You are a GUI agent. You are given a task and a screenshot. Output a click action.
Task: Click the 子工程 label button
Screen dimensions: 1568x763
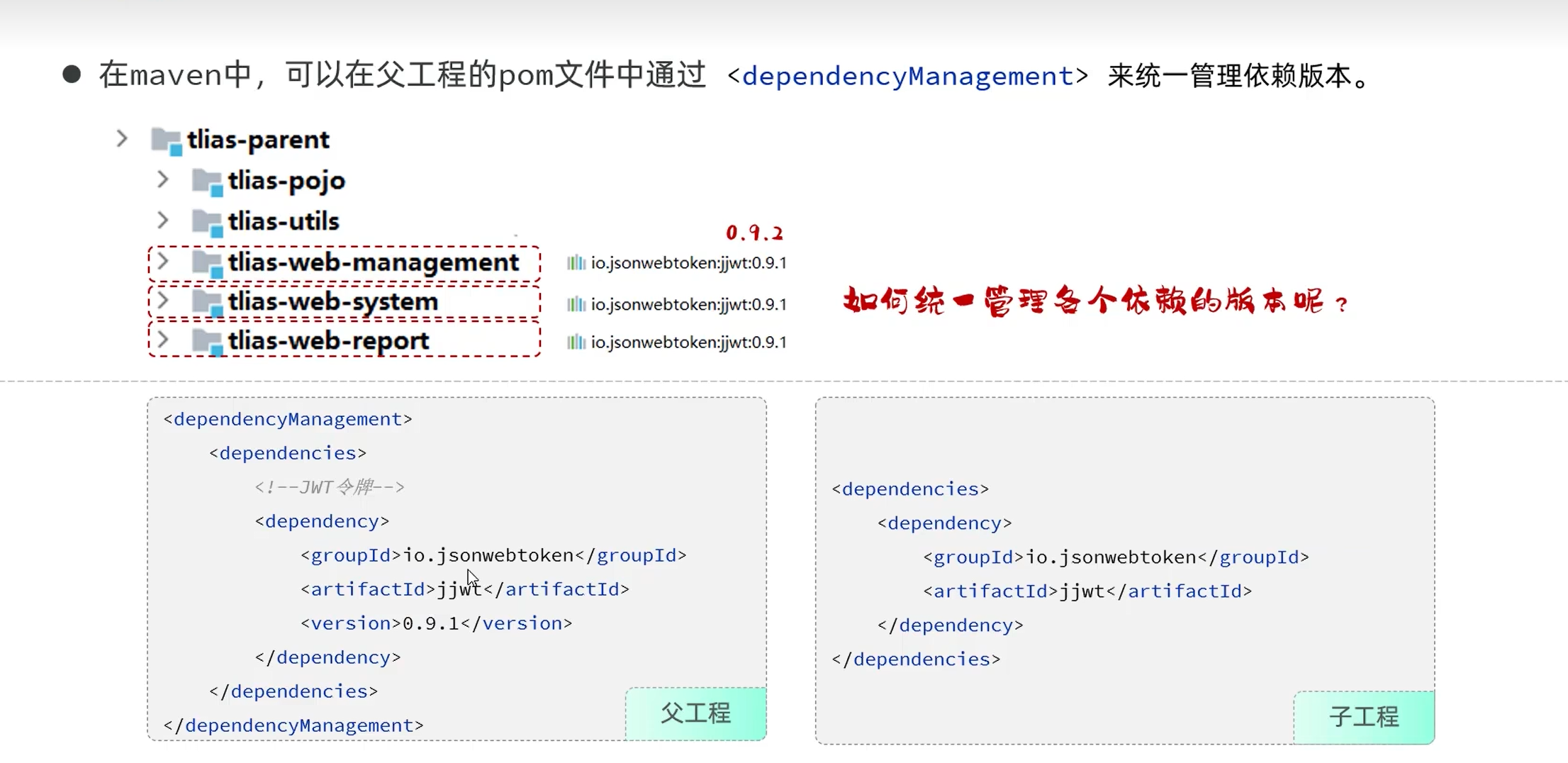coord(1364,717)
